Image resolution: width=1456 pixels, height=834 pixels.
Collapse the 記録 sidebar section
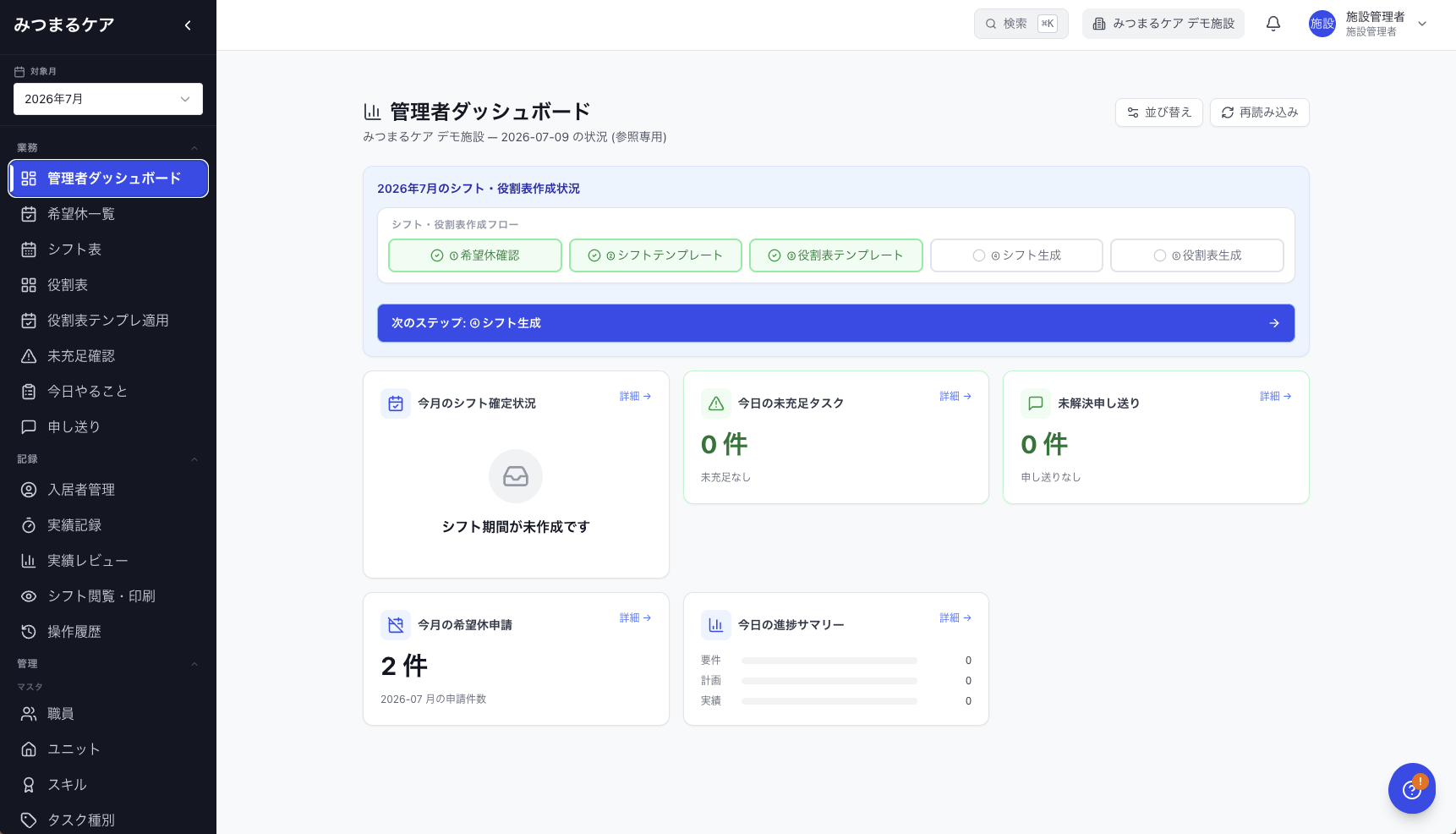pyautogui.click(x=194, y=459)
